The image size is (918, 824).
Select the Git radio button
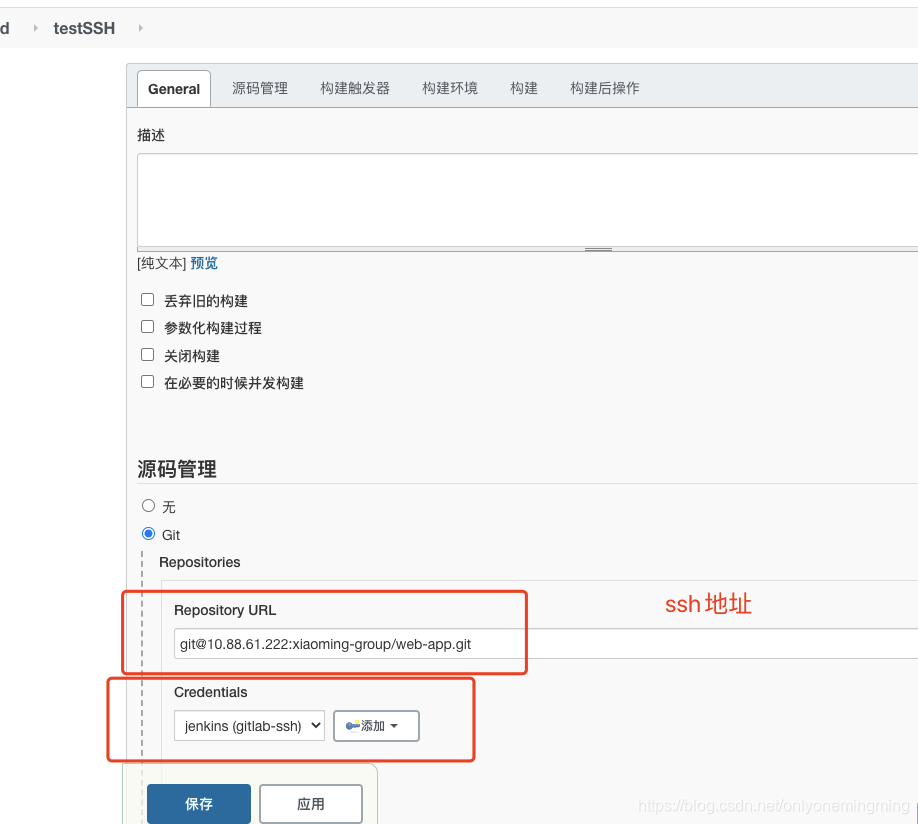pyautogui.click(x=149, y=534)
